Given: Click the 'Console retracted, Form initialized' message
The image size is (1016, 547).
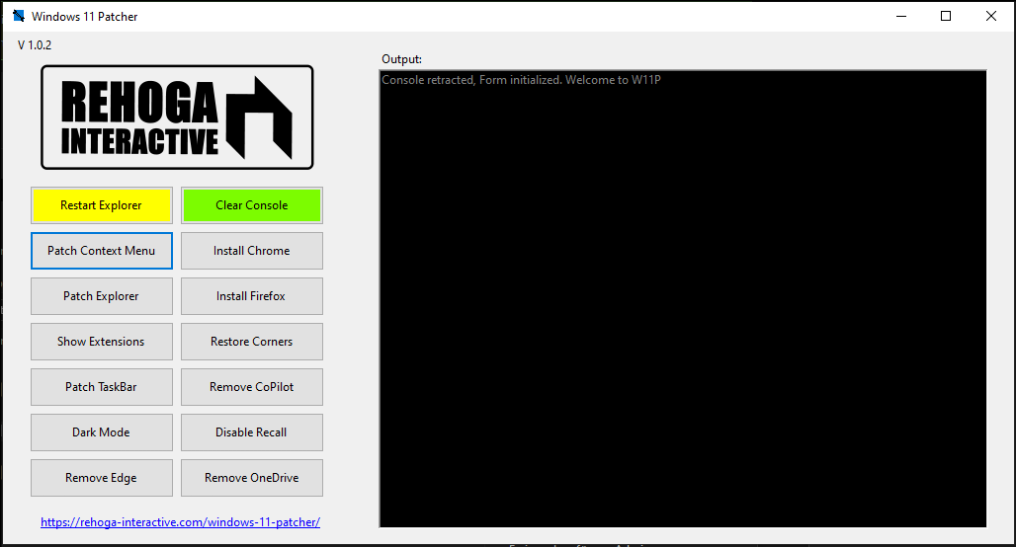Looking at the screenshot, I should [x=521, y=80].
